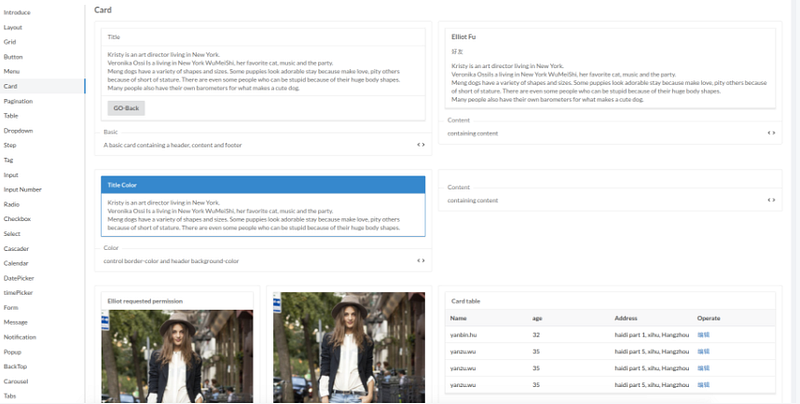Viewport: 800px width, 404px height.
Task: Click the blue Title Color card header
Action: point(263,185)
